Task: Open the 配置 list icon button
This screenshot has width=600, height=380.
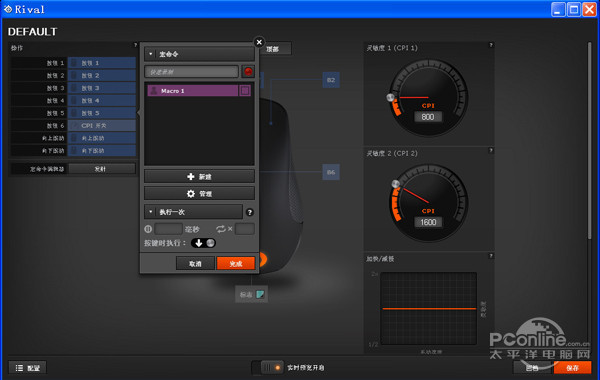Action: [28, 368]
